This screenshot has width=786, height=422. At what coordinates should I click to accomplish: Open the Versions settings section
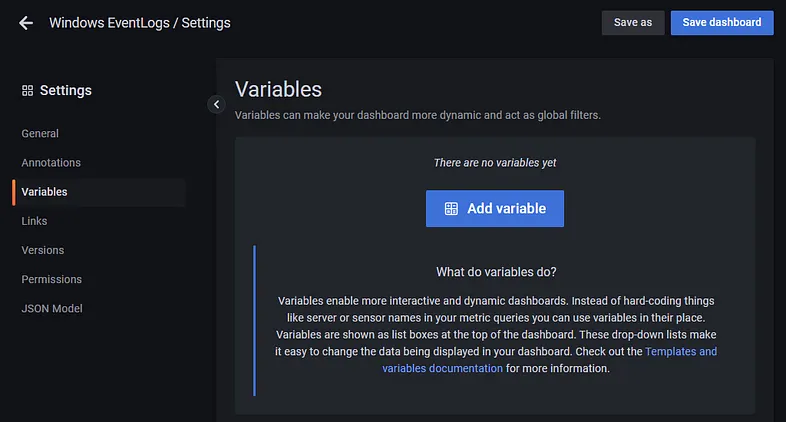[x=42, y=250]
